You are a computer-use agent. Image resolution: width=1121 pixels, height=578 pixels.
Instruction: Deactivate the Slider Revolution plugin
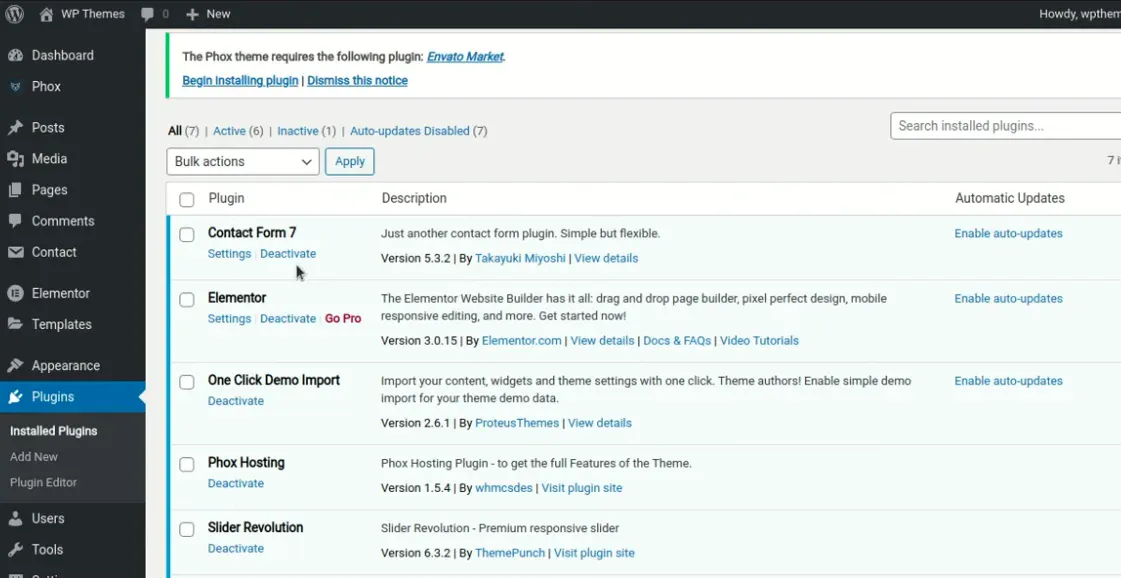[236, 549]
